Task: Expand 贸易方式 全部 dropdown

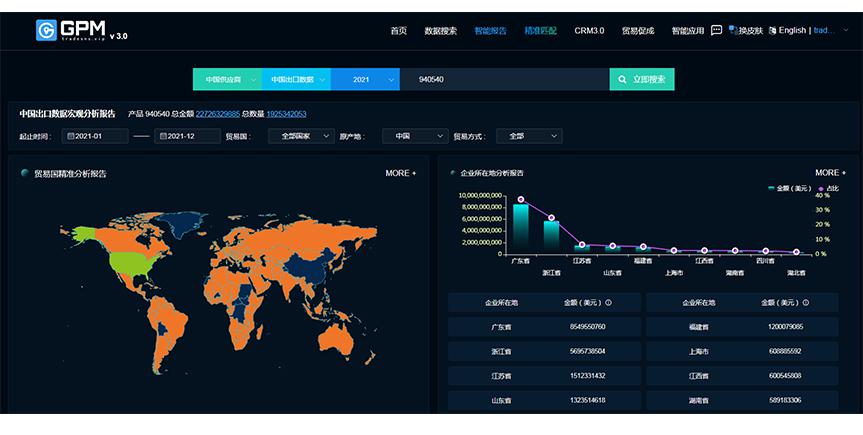Action: [529, 136]
